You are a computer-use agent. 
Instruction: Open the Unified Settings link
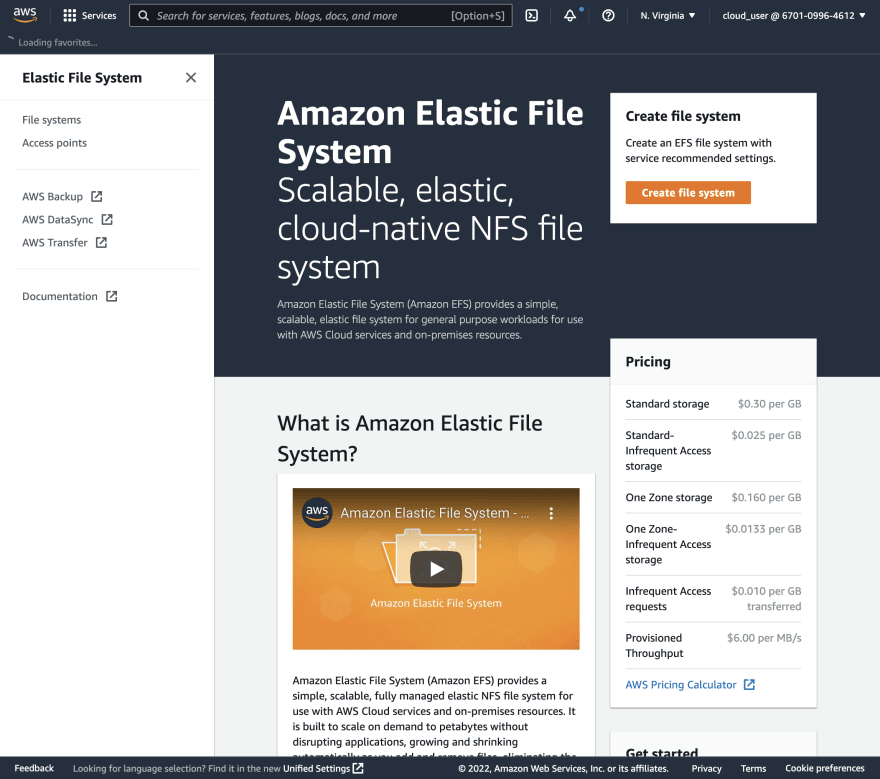[x=317, y=768]
